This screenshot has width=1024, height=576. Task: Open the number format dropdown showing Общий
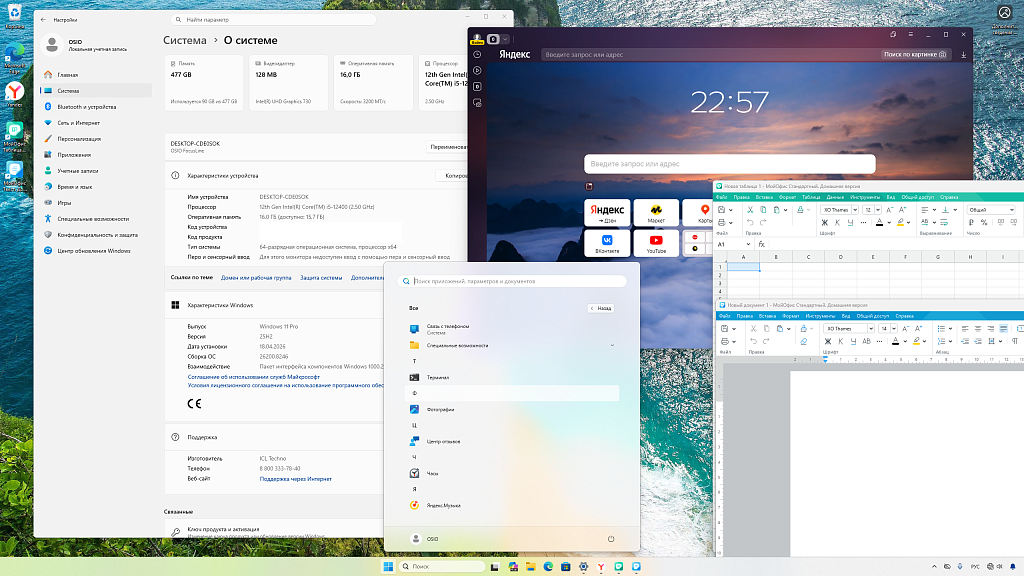(991, 210)
